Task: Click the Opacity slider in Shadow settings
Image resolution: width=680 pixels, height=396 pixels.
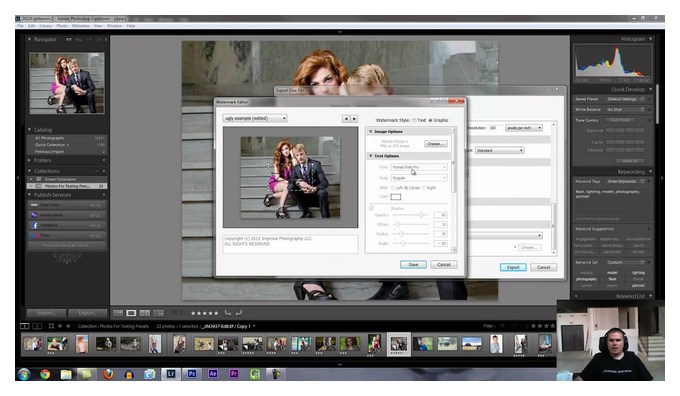Action: (410, 215)
